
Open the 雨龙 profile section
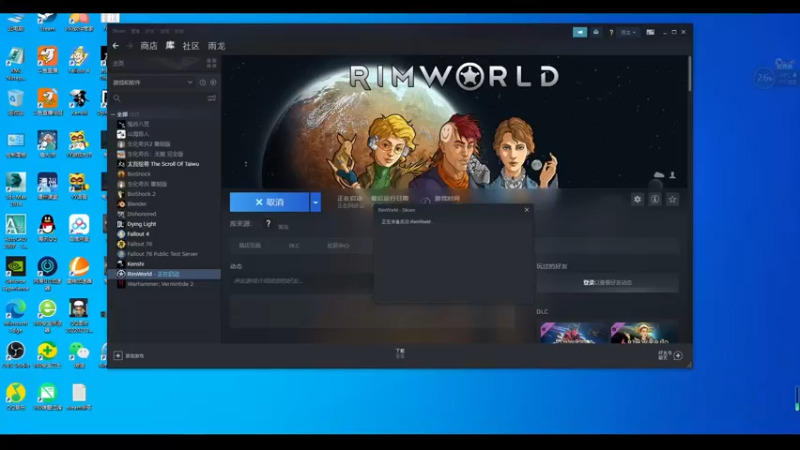[x=216, y=46]
